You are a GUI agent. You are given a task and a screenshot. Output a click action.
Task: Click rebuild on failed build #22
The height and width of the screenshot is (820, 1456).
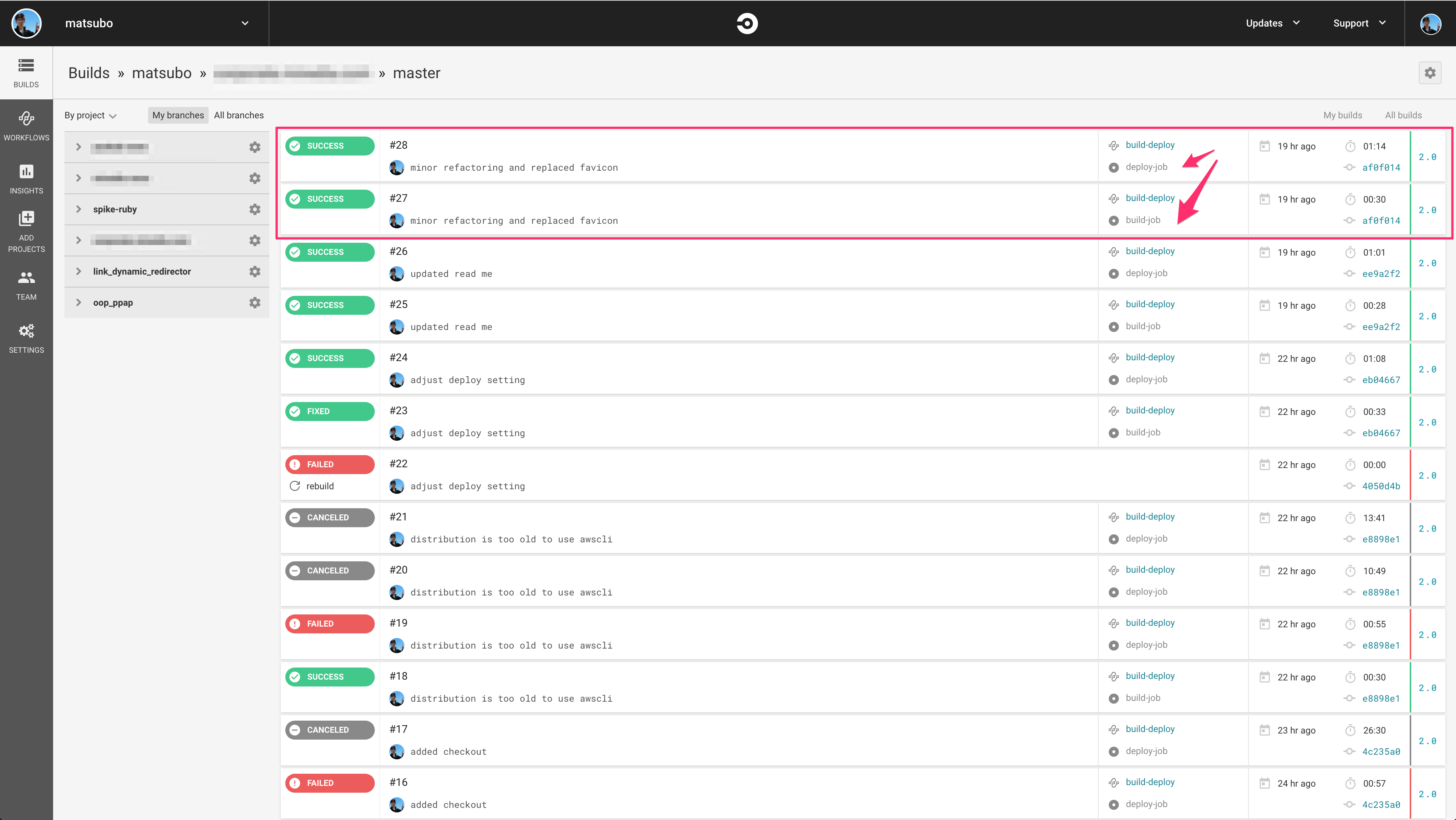click(319, 485)
